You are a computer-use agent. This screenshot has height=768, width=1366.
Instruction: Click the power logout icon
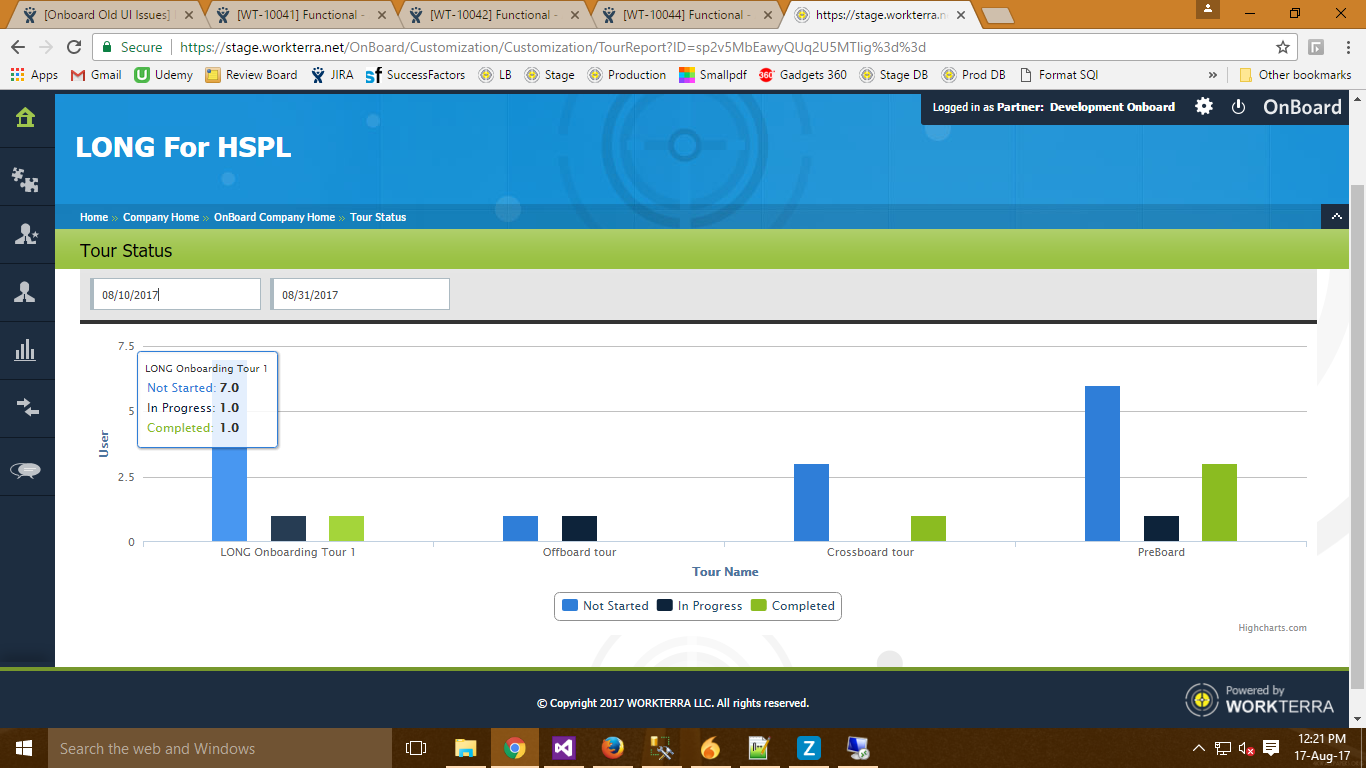coord(1238,107)
